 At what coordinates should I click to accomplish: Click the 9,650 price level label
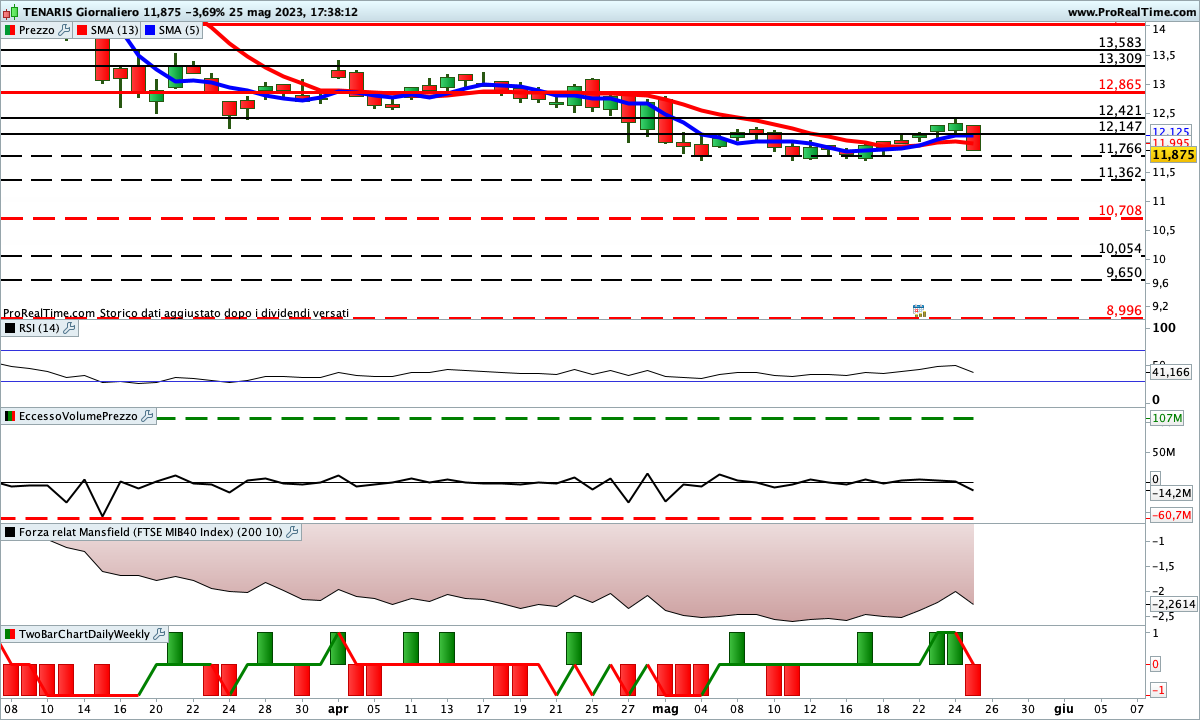coord(1124,273)
